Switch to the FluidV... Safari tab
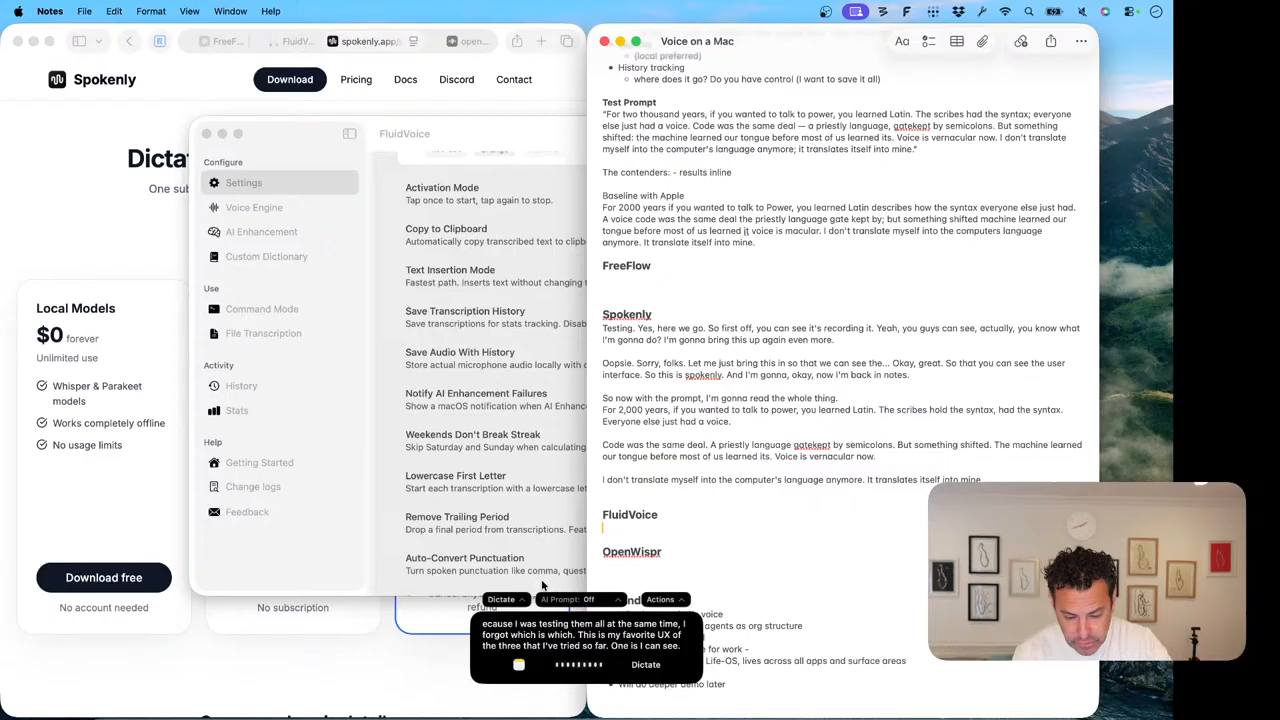 pos(290,41)
